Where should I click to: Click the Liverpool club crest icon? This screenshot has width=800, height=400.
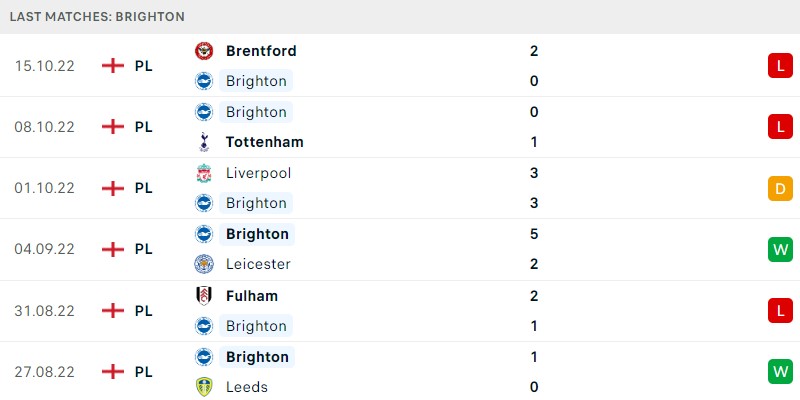(x=204, y=173)
